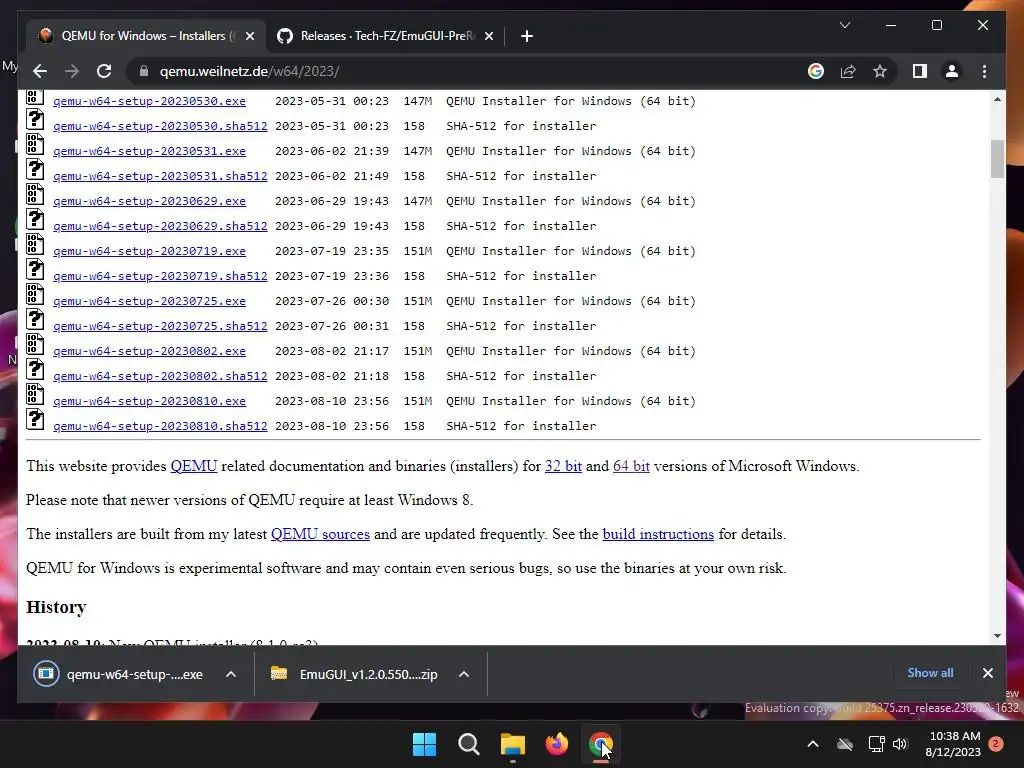Viewport: 1024px width, 768px height.
Task: Open volume control in tray
Action: [x=900, y=744]
